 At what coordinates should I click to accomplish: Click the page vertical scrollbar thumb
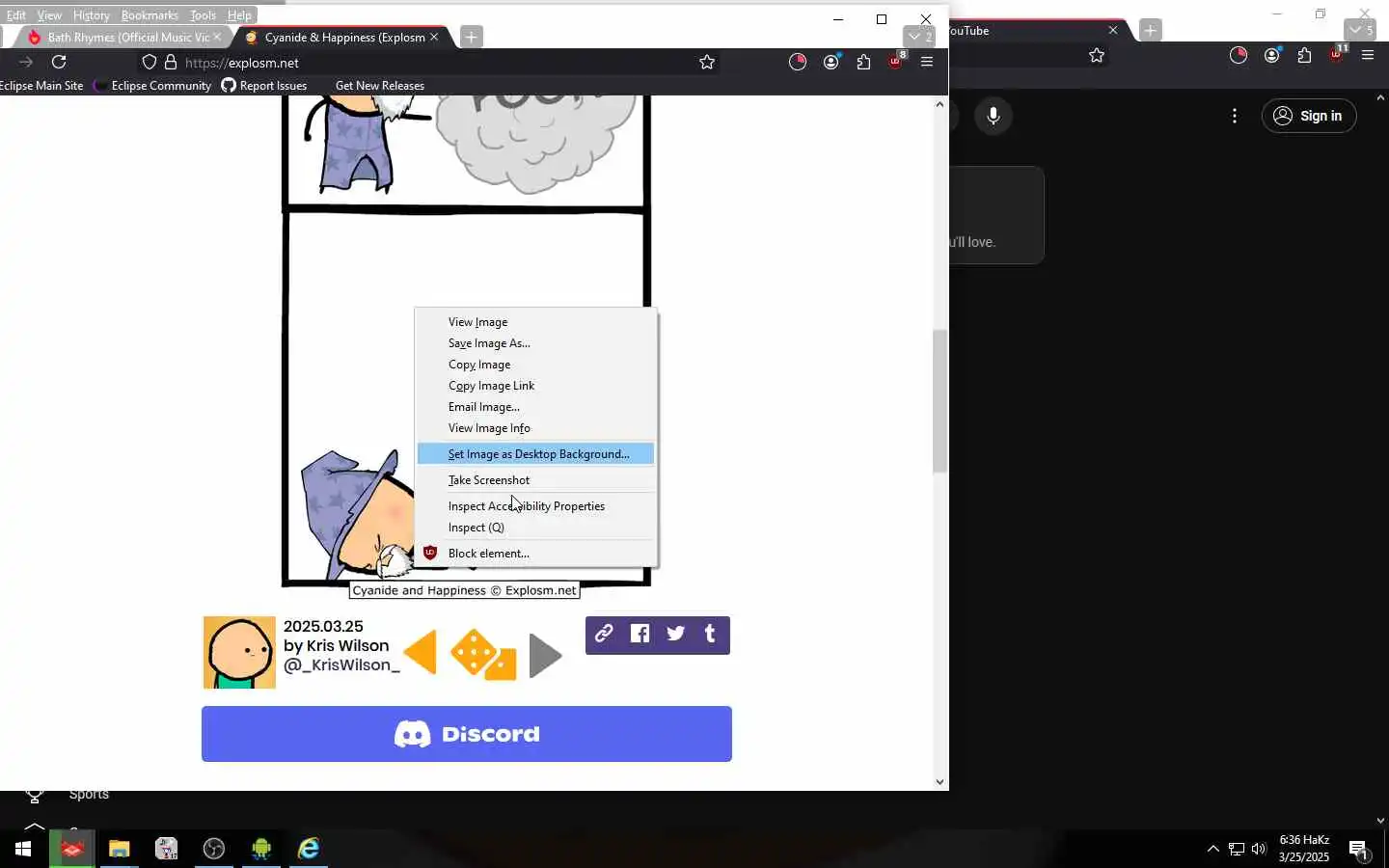click(x=940, y=401)
